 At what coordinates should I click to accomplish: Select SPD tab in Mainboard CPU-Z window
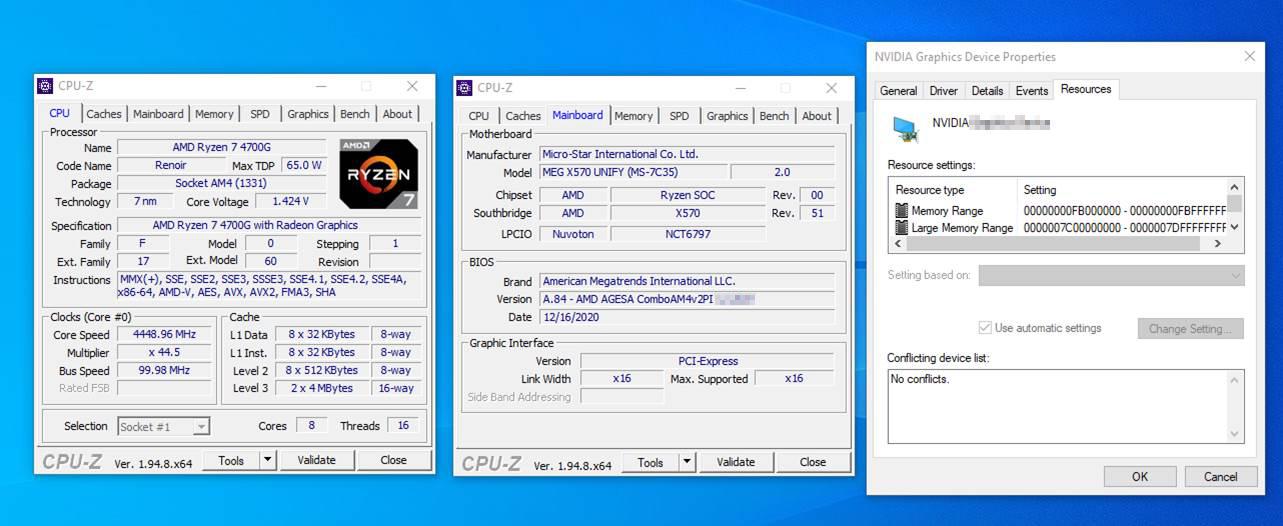pyautogui.click(x=679, y=116)
